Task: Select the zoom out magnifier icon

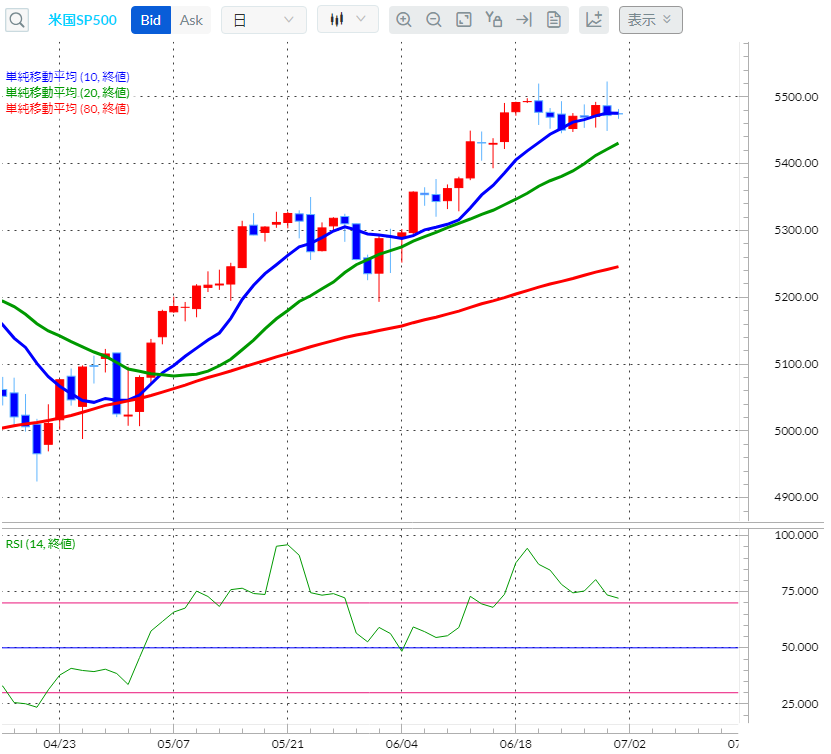Action: (434, 19)
